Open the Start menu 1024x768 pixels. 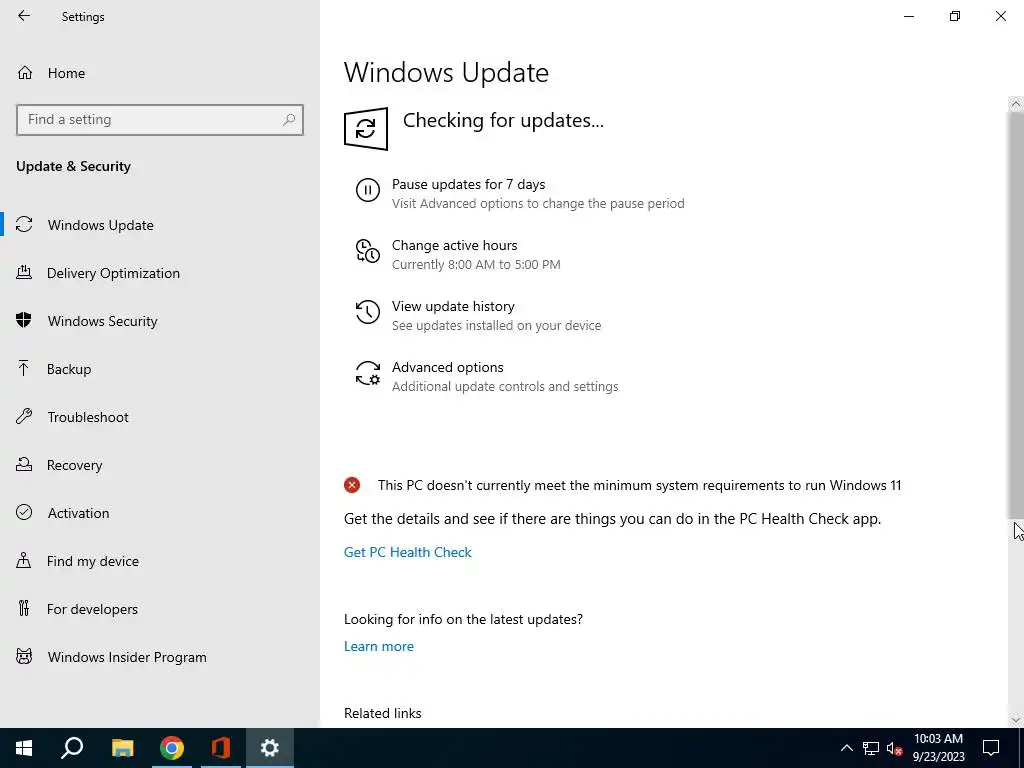(24, 748)
